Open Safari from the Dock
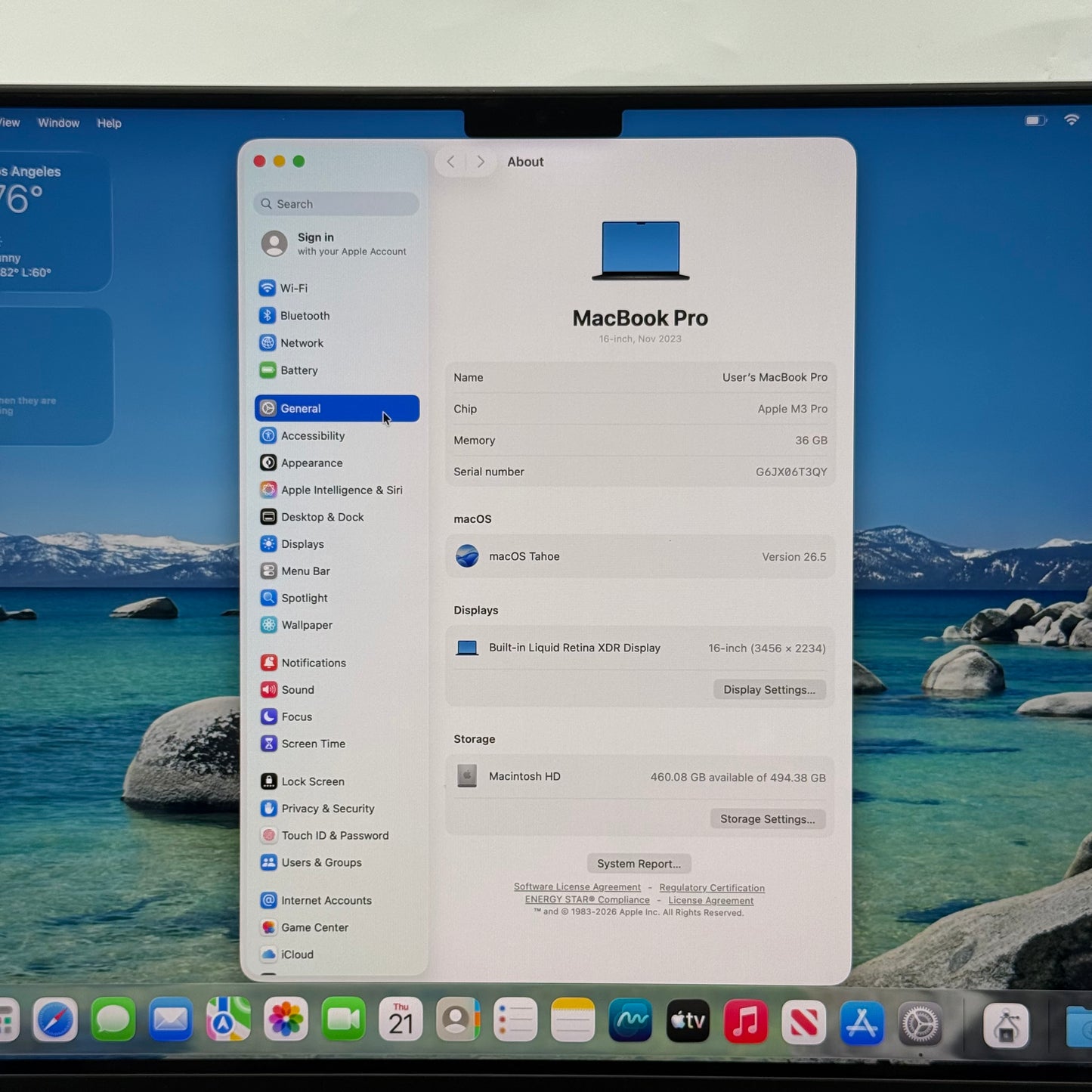This screenshot has width=1092, height=1092. point(55,1019)
